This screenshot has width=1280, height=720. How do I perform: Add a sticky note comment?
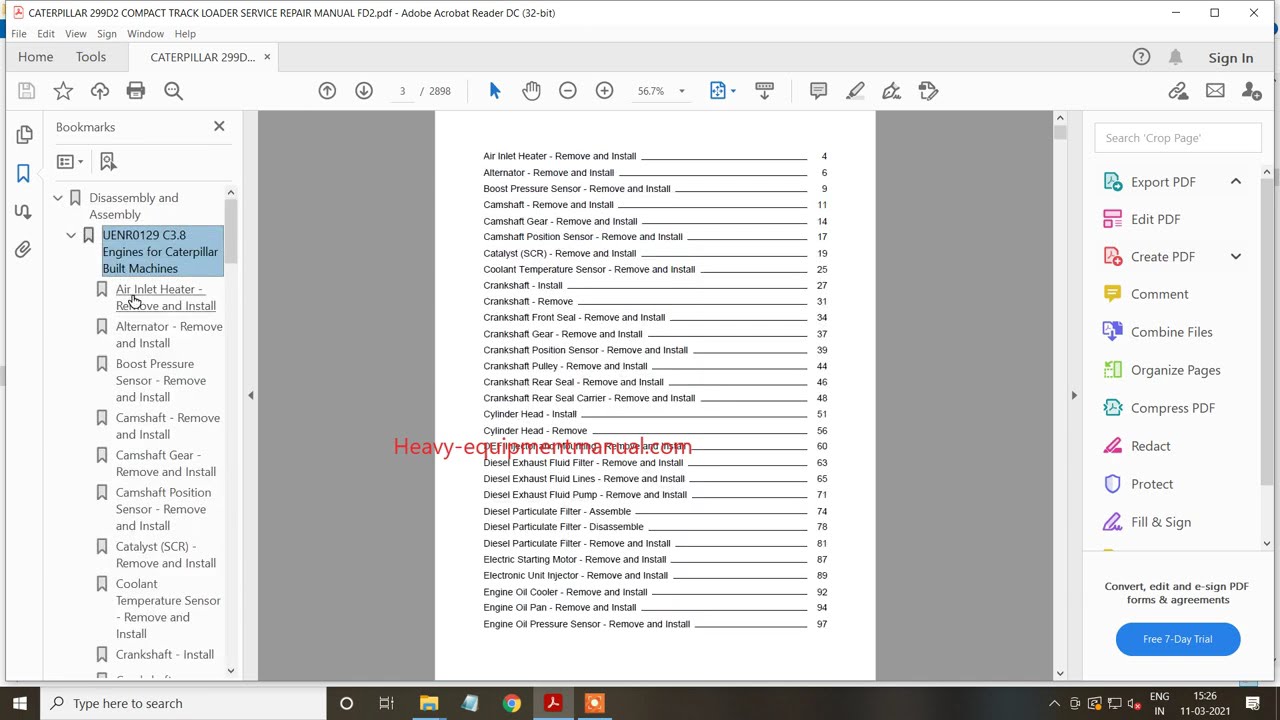(x=818, y=91)
